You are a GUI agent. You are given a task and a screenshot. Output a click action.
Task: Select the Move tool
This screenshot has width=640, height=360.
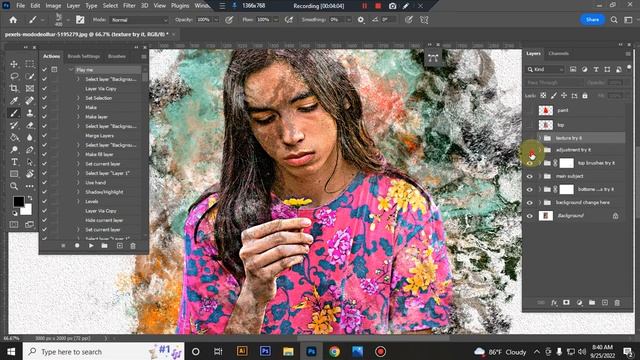[14, 64]
